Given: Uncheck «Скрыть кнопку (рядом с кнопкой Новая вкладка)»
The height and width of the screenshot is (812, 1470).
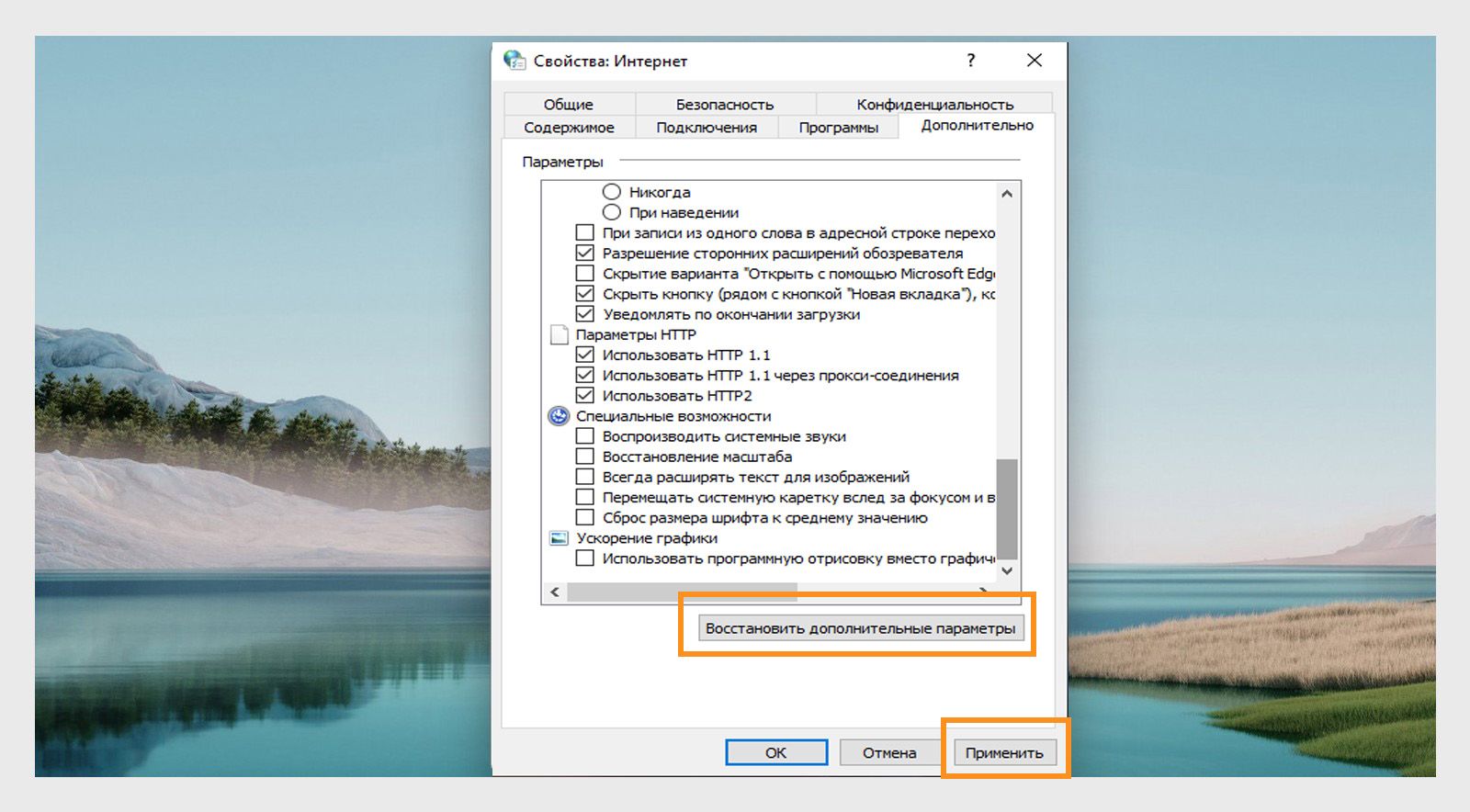Looking at the screenshot, I should tap(584, 294).
